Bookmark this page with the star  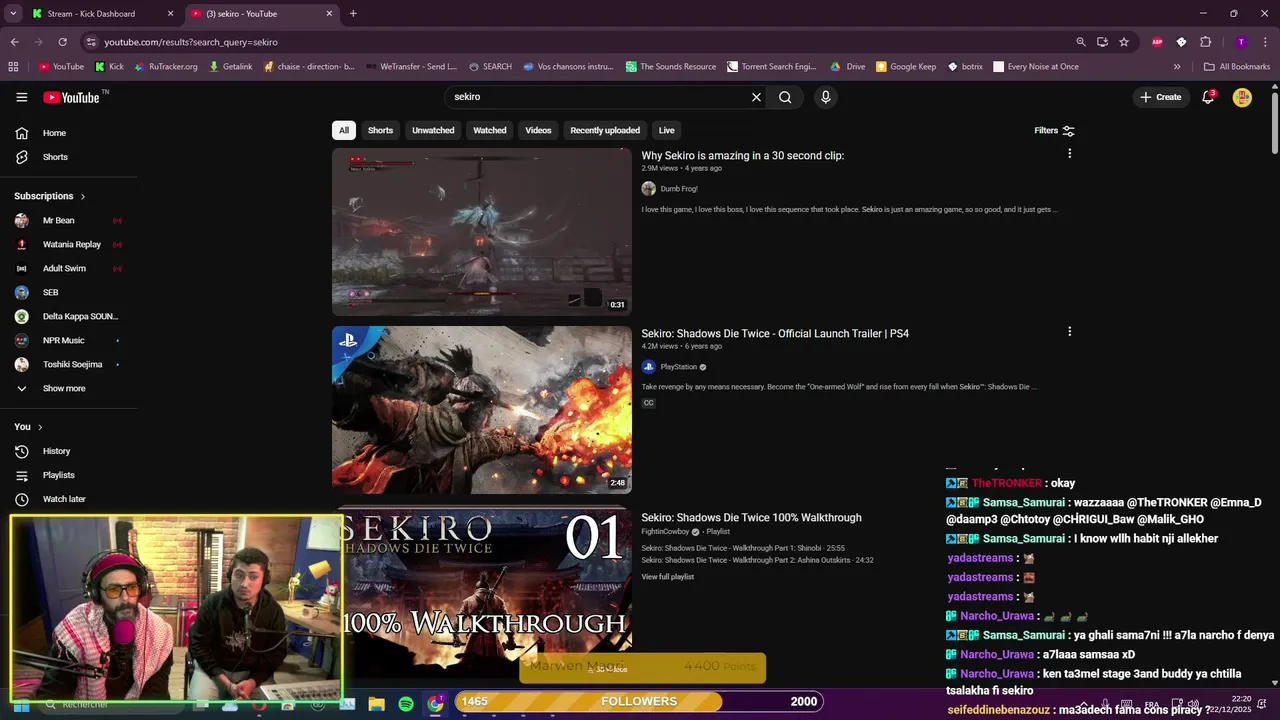tap(1124, 42)
